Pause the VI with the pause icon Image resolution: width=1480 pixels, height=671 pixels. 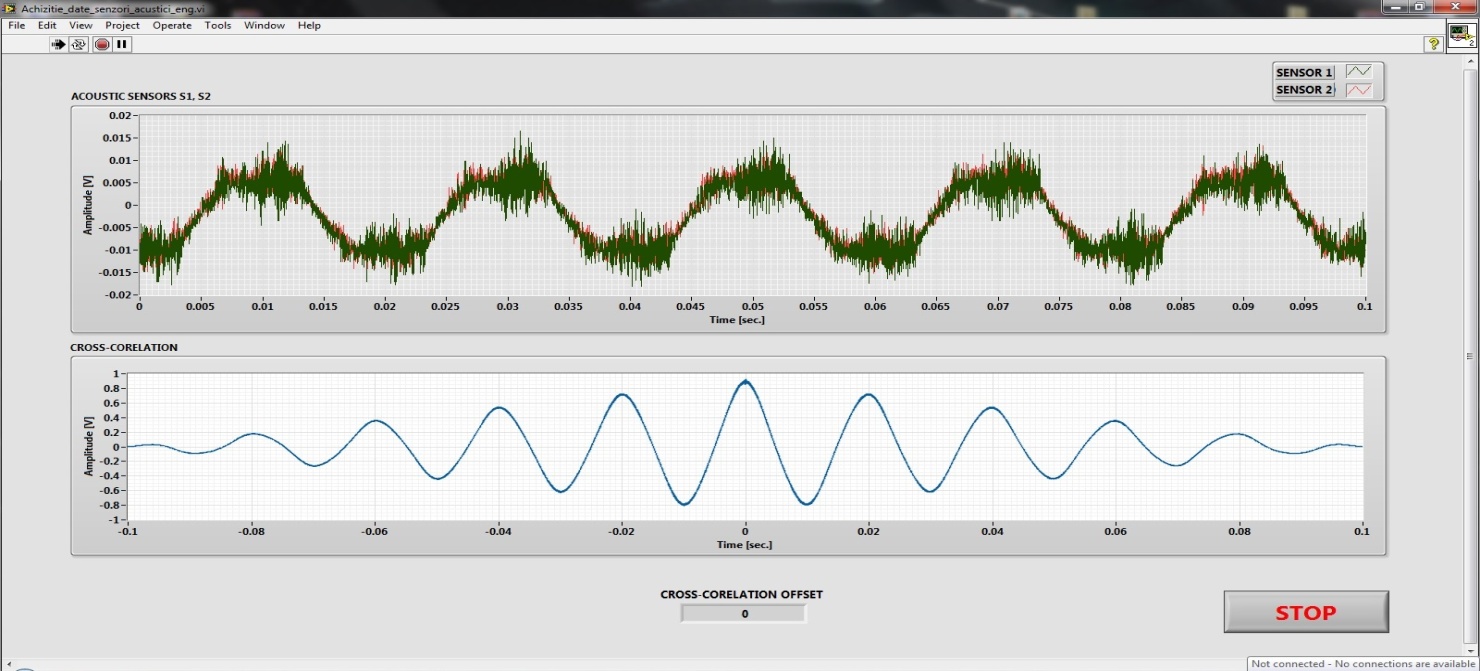(122, 44)
